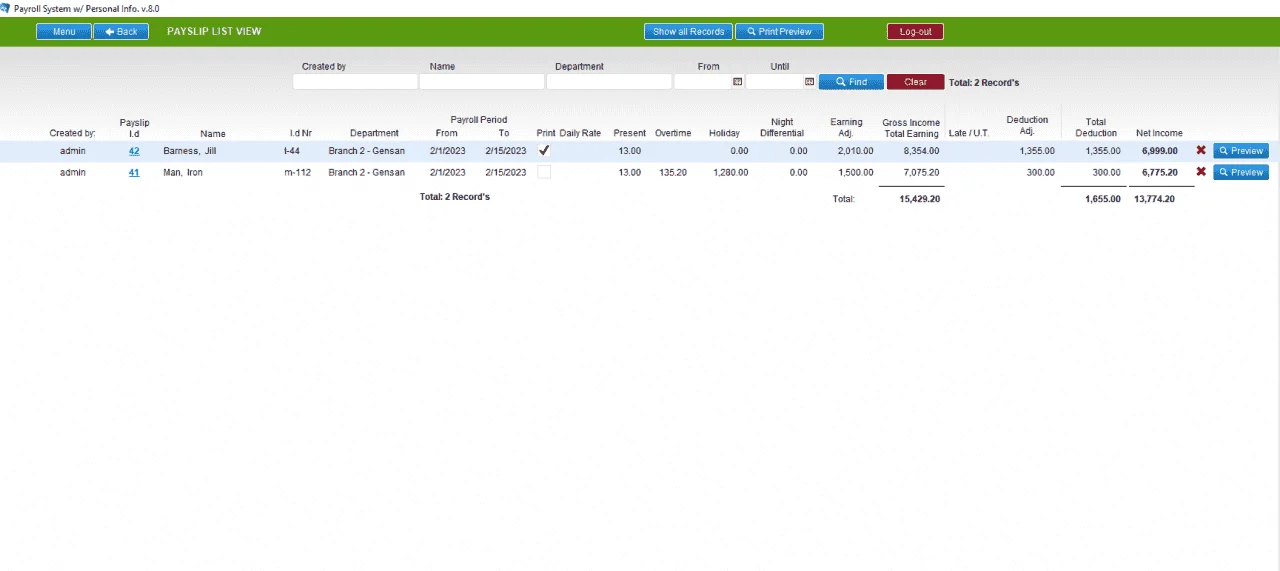Log-out of the payroll system

[x=915, y=31]
